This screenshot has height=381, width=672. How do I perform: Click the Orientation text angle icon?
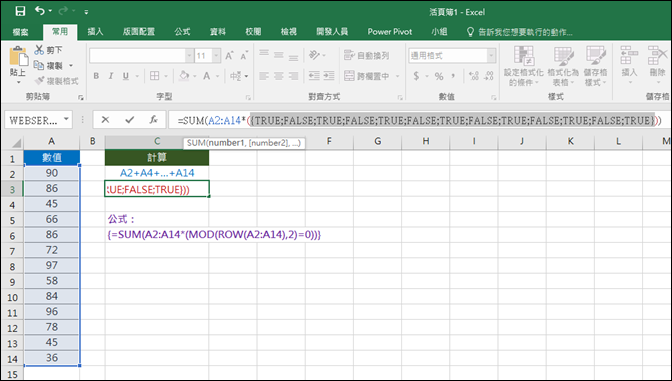point(315,55)
